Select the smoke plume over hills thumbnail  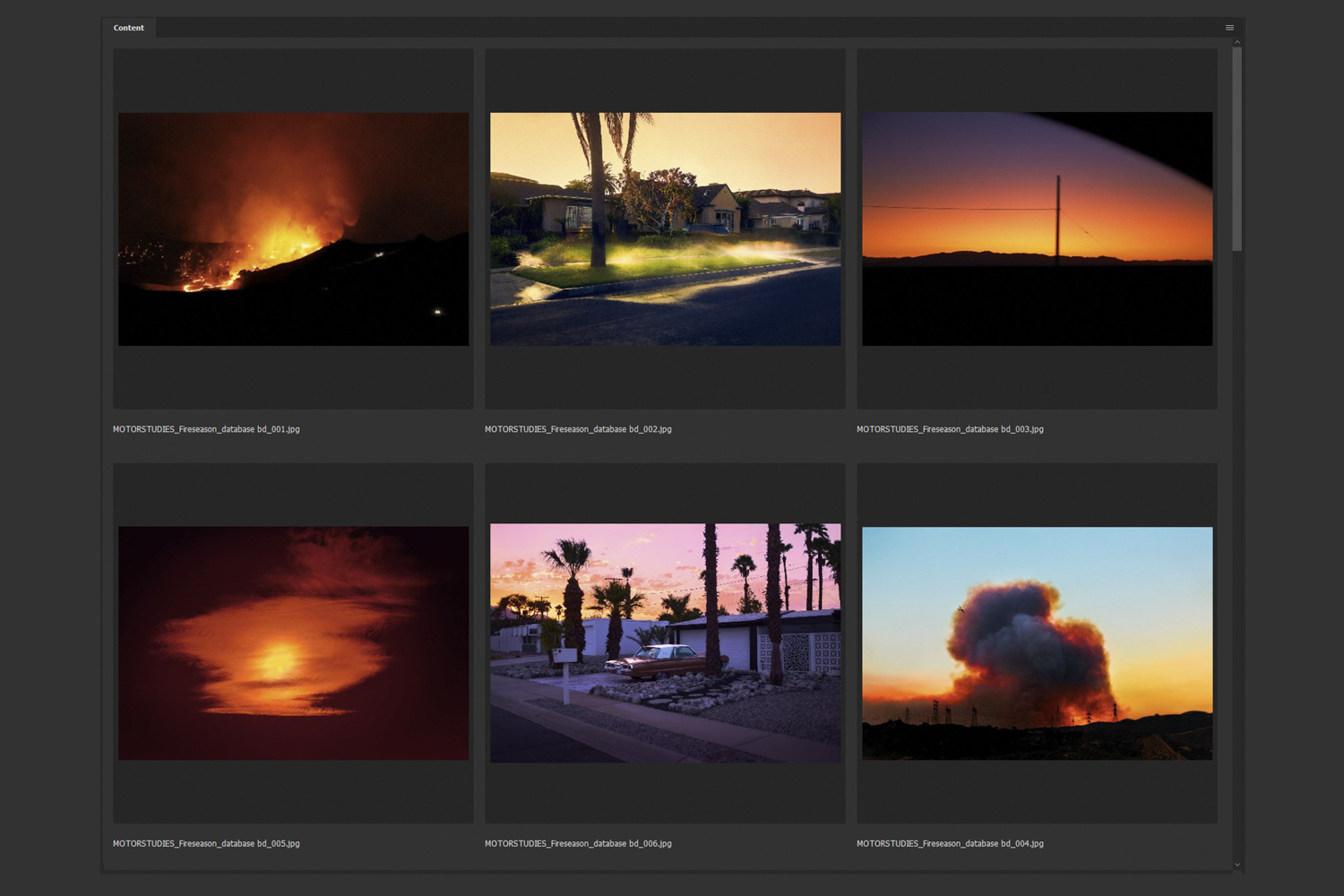1038,643
